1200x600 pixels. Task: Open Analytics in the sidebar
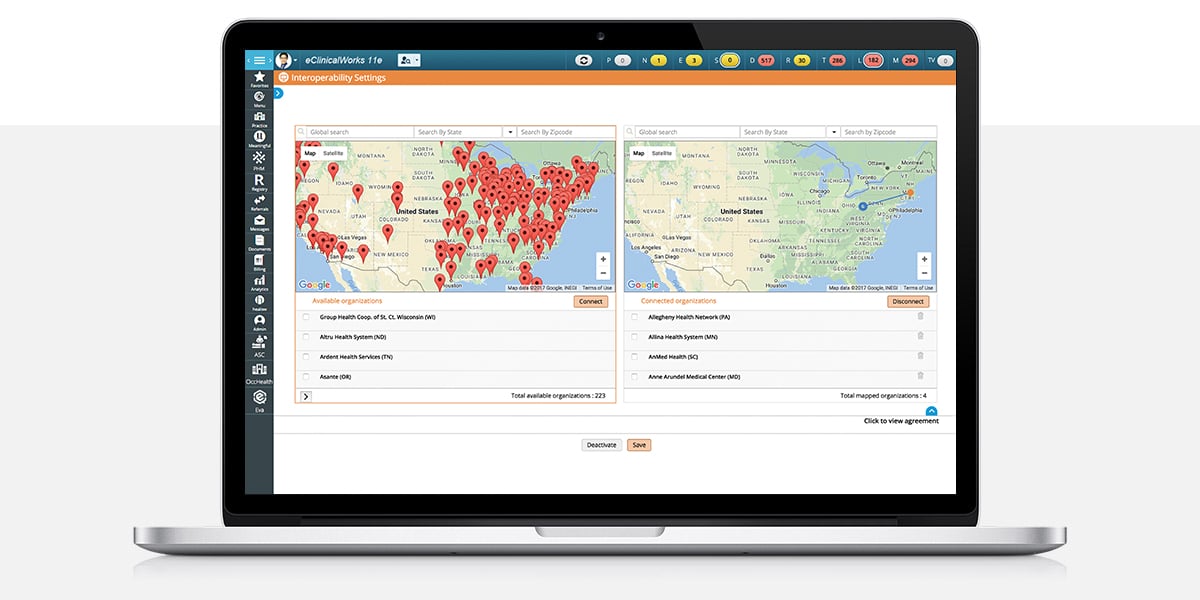pyautogui.click(x=259, y=282)
